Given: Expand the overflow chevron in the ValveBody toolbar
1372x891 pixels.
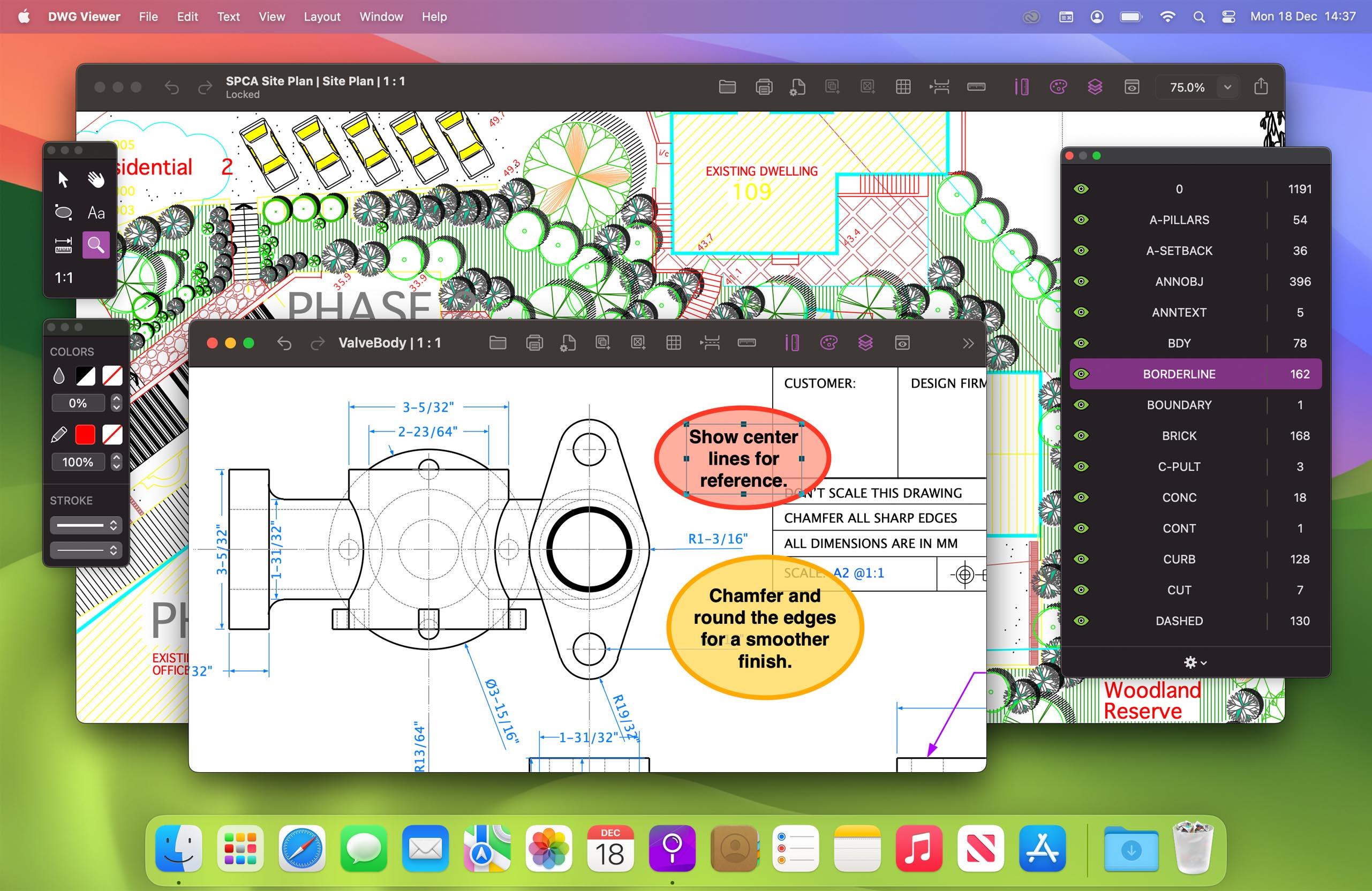Looking at the screenshot, I should 968,343.
